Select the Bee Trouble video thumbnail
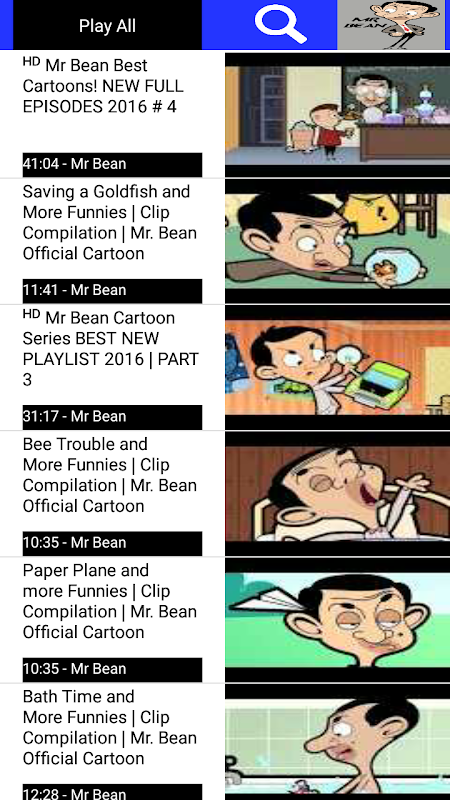450x800 pixels. [337, 493]
